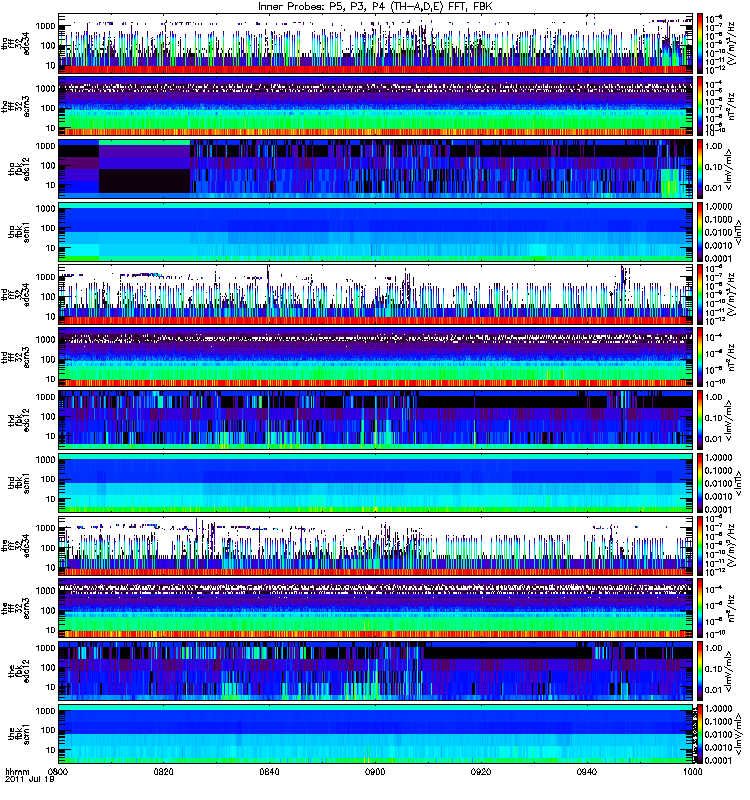The image size is (750, 800).
Task: Pick the color bar of tha scm3 spectrogram
Action: [699, 106]
